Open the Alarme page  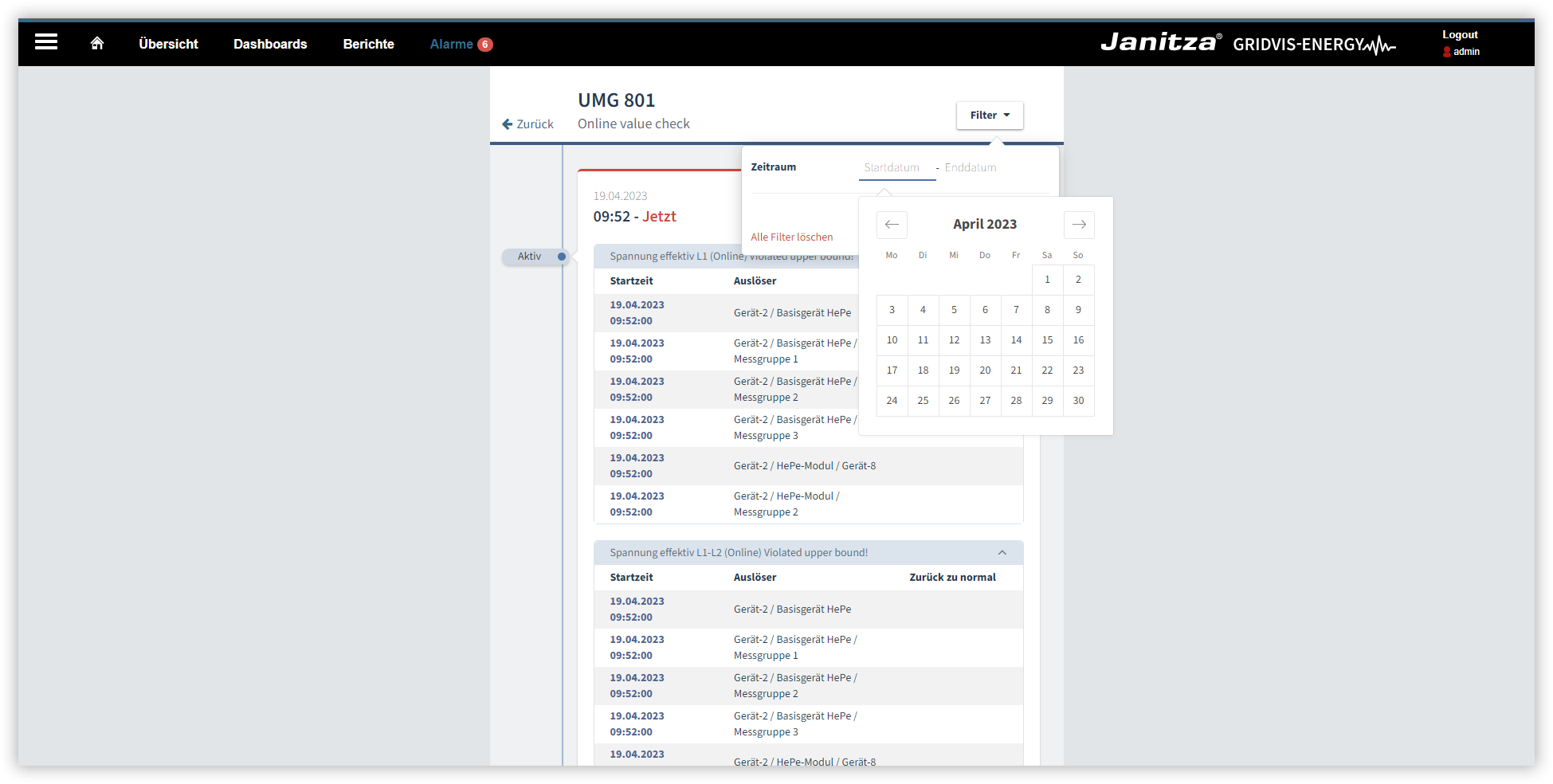(x=453, y=44)
